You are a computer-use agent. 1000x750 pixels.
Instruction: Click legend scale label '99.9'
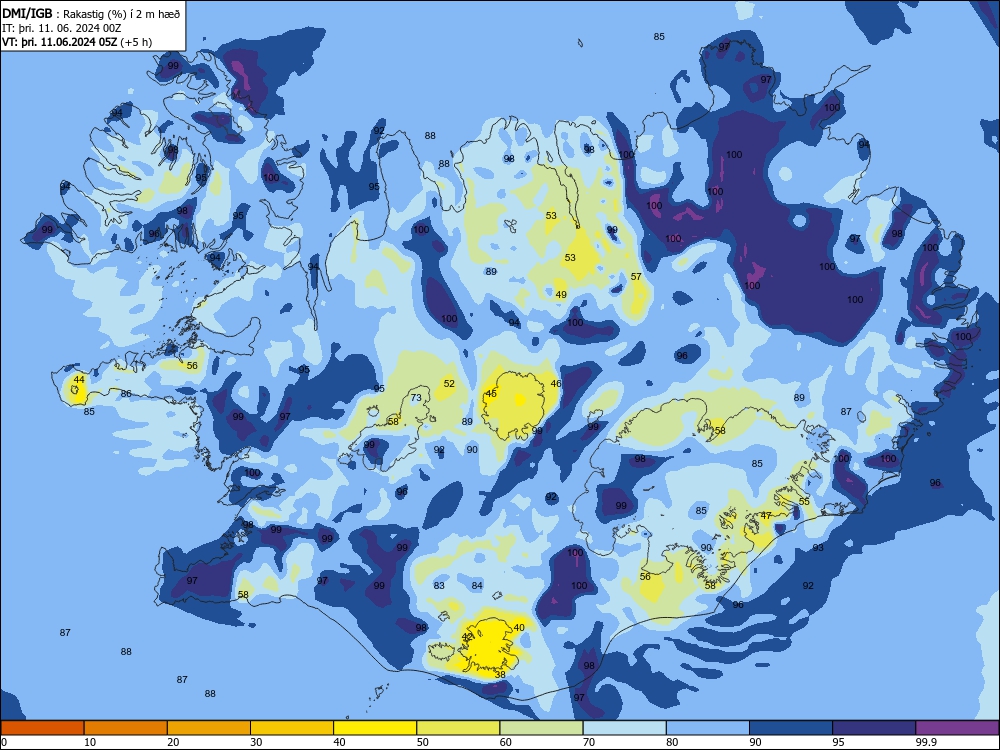[x=926, y=742]
